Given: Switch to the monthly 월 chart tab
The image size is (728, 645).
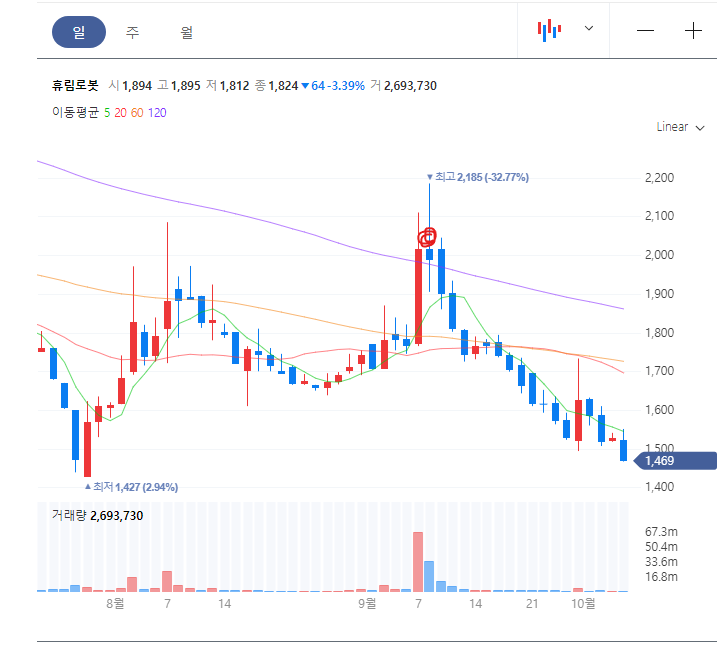Looking at the screenshot, I should [186, 32].
